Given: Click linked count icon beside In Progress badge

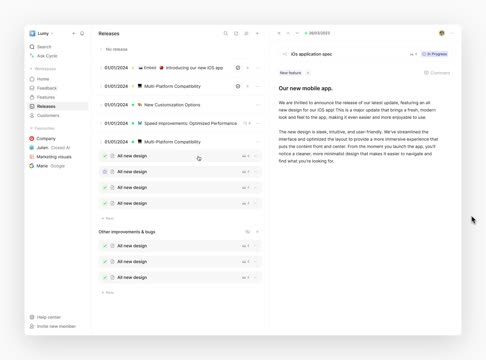Looking at the screenshot, I should [413, 54].
